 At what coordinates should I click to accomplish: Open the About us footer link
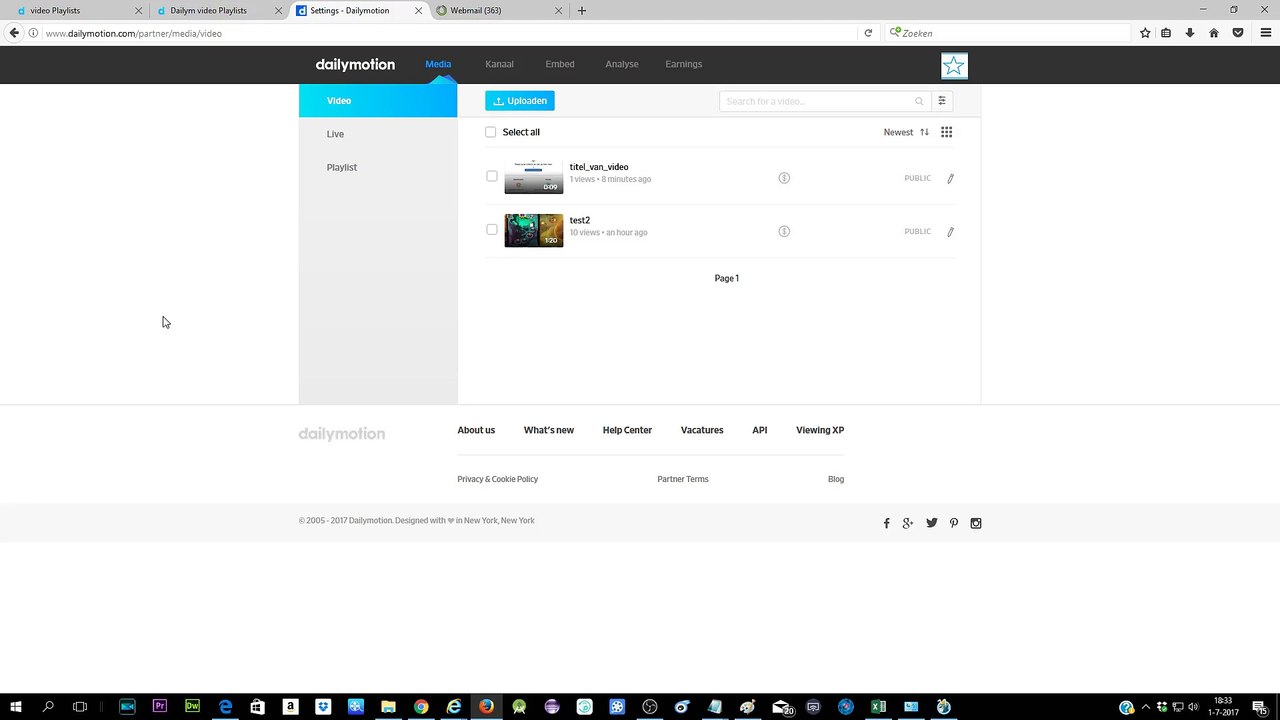[476, 430]
